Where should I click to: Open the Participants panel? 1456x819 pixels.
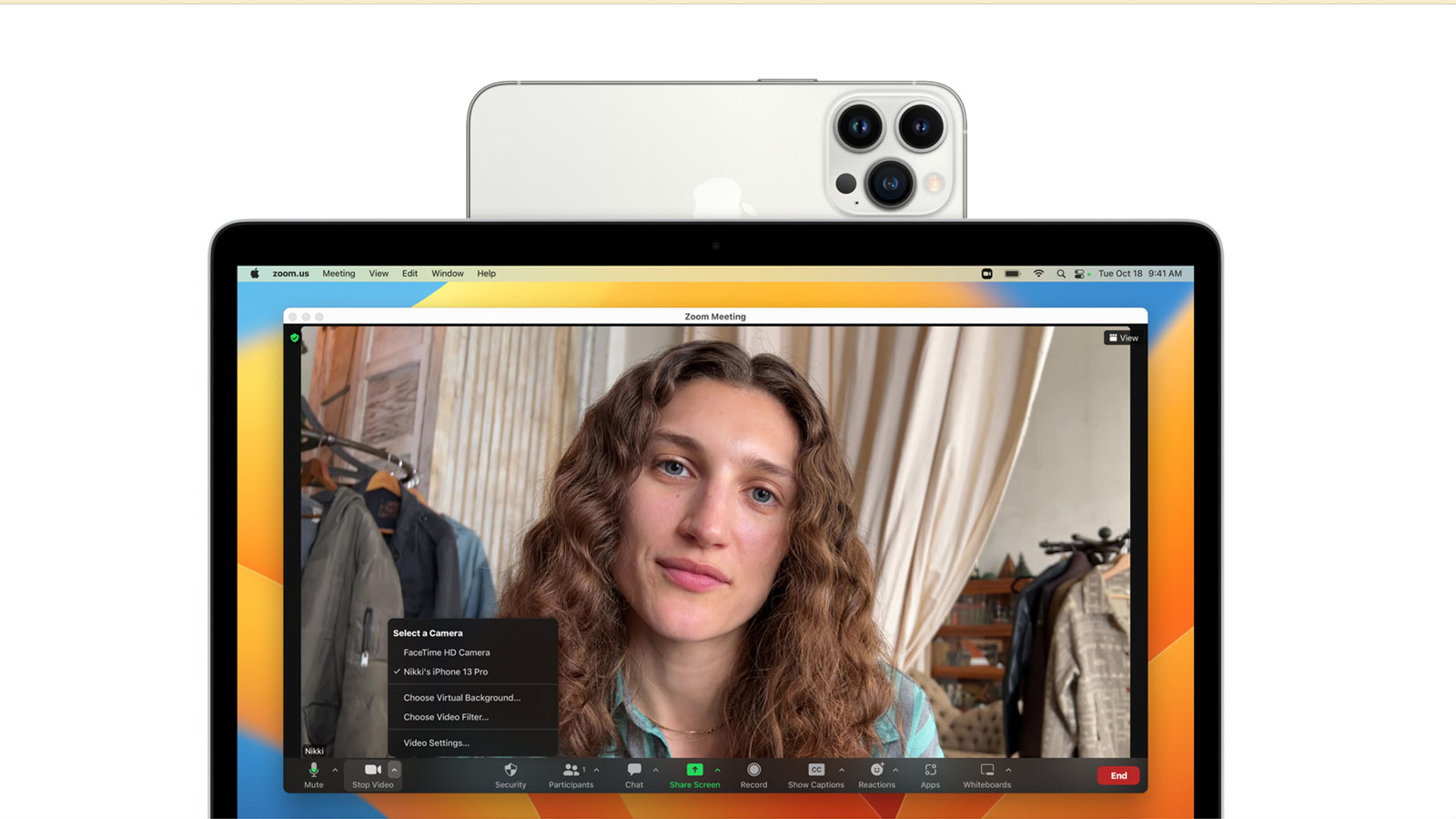[571, 775]
